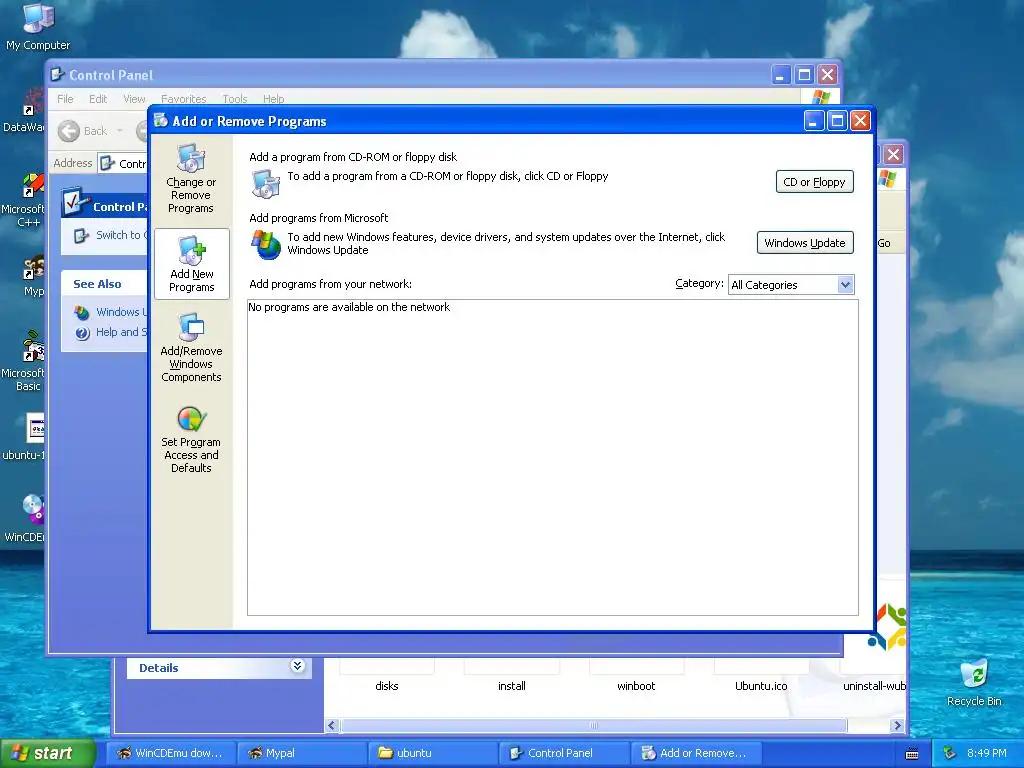The image size is (1024, 768).
Task: Switch to Mypal taskbar item
Action: 302,753
